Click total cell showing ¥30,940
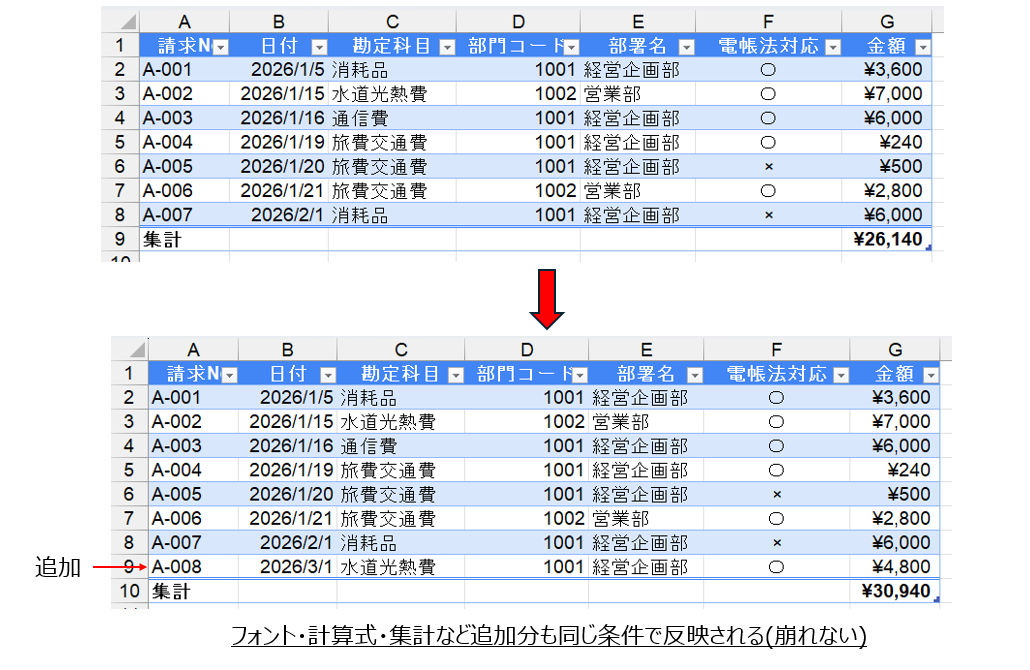 895,592
